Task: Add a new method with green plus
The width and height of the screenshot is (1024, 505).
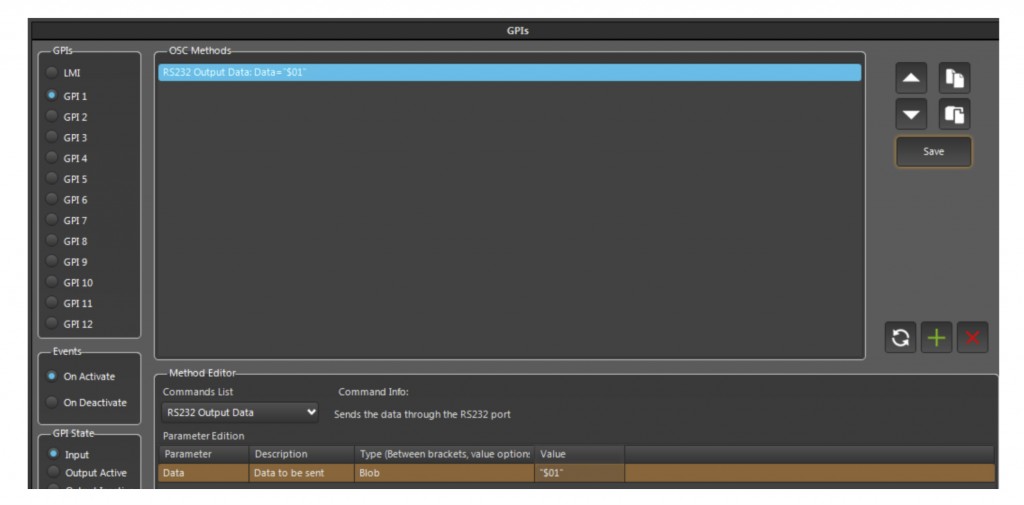Action: (935, 338)
